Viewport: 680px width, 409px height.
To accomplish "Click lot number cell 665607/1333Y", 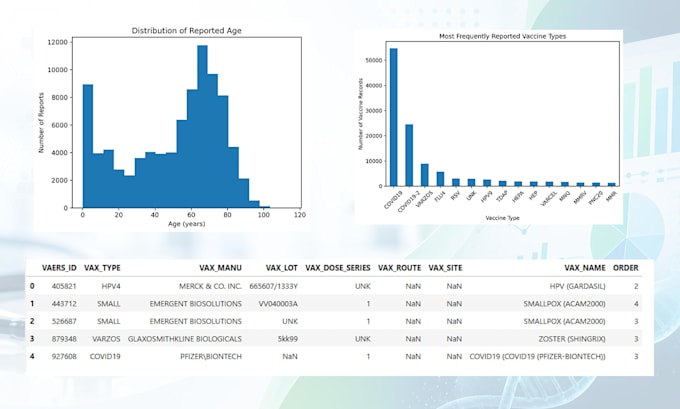I will point(274,286).
